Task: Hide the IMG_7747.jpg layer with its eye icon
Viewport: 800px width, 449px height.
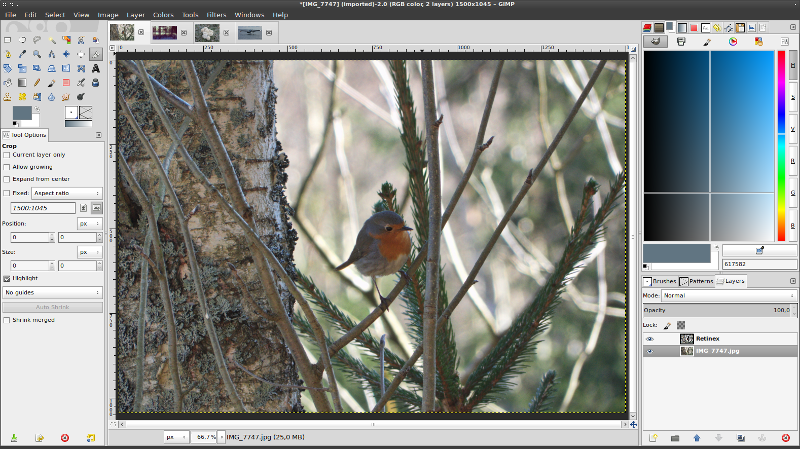Action: click(649, 351)
